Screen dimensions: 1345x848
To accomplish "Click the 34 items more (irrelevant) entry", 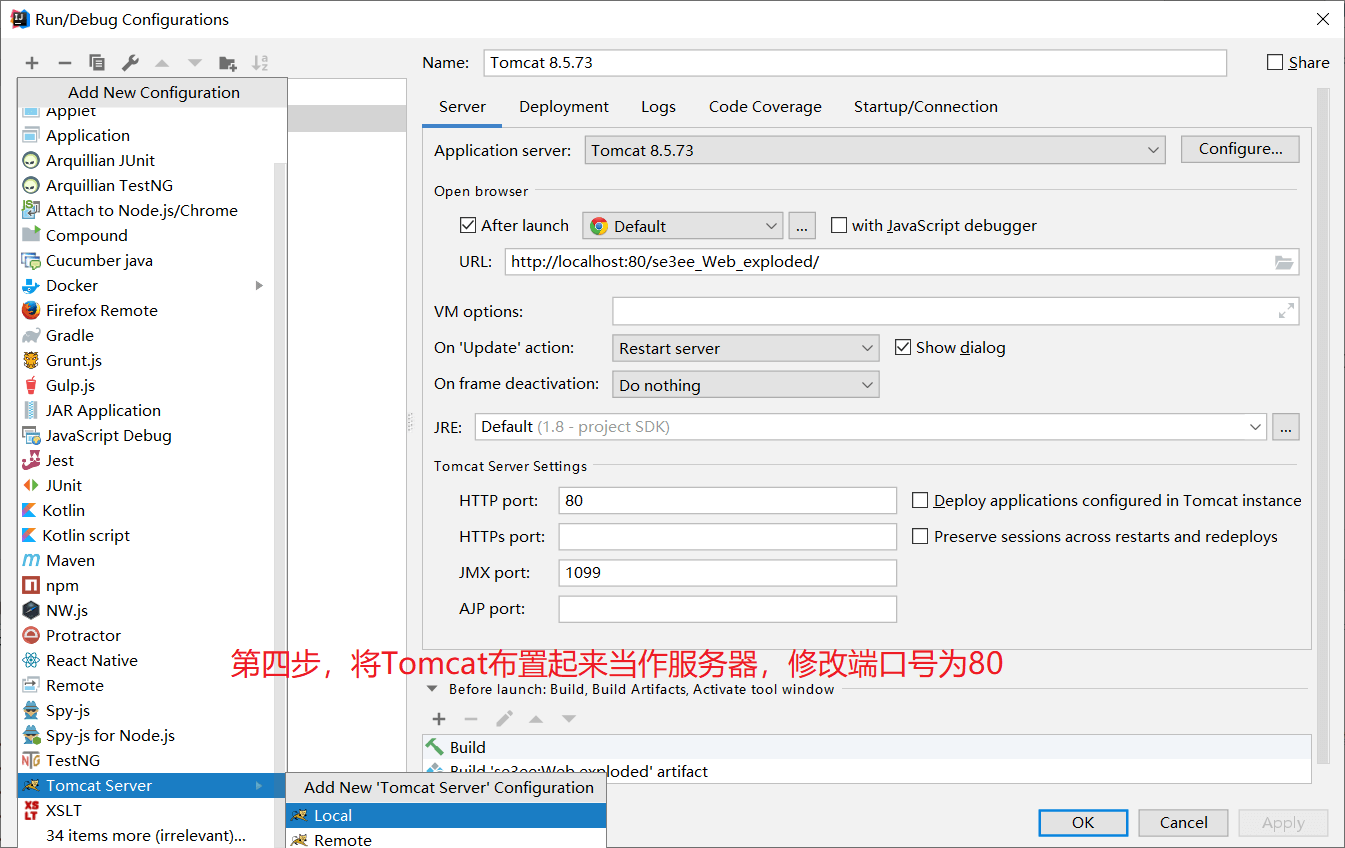I will point(145,835).
